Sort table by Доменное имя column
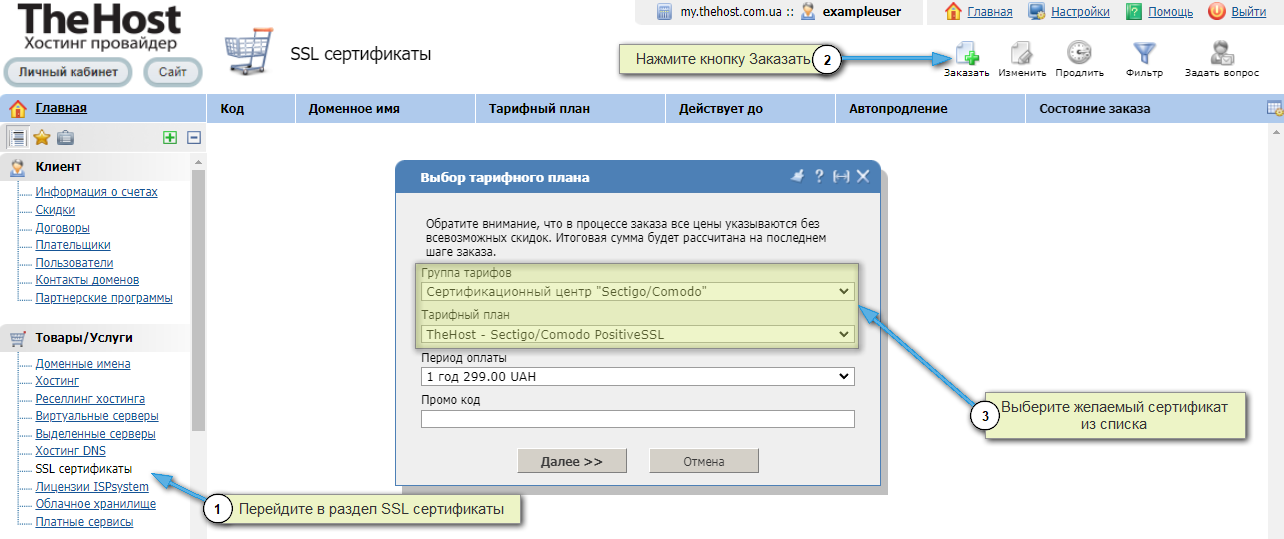 tap(386, 108)
